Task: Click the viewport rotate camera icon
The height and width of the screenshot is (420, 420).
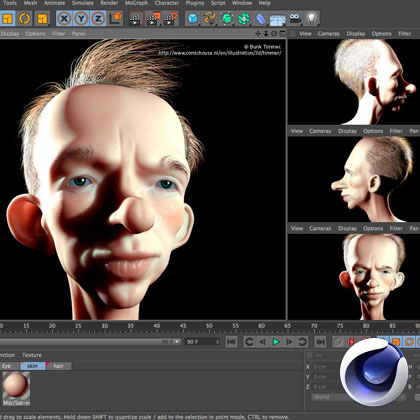Action: pos(274,33)
